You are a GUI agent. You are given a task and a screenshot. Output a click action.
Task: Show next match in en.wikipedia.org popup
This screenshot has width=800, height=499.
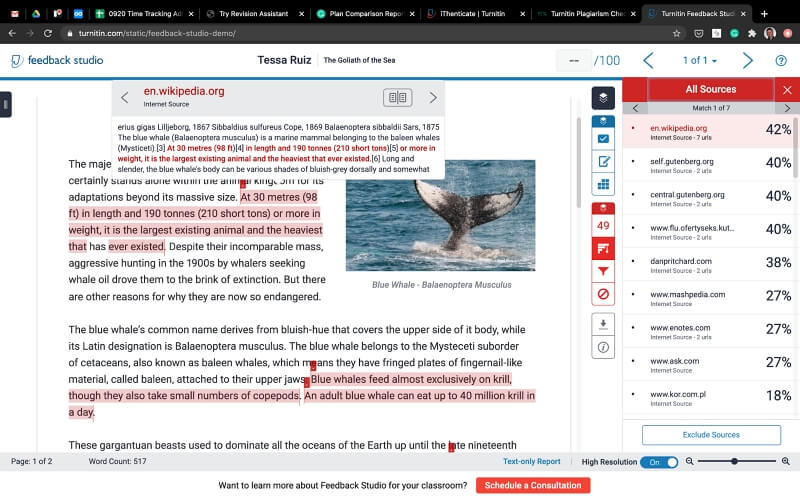433,97
